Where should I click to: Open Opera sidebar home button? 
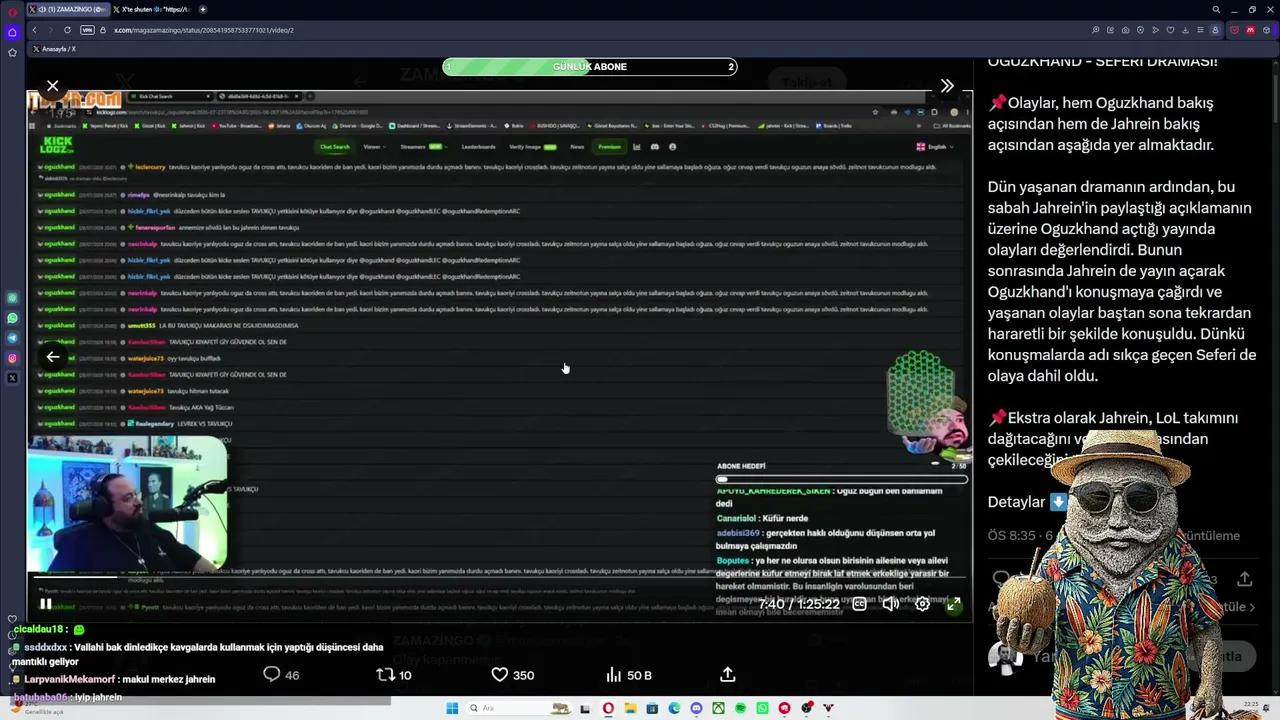point(12,32)
